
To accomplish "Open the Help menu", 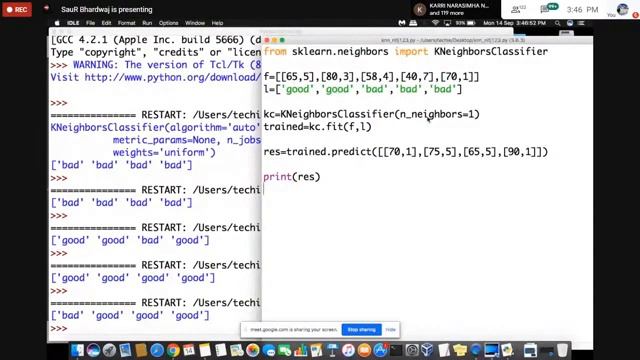I will click(218, 23).
